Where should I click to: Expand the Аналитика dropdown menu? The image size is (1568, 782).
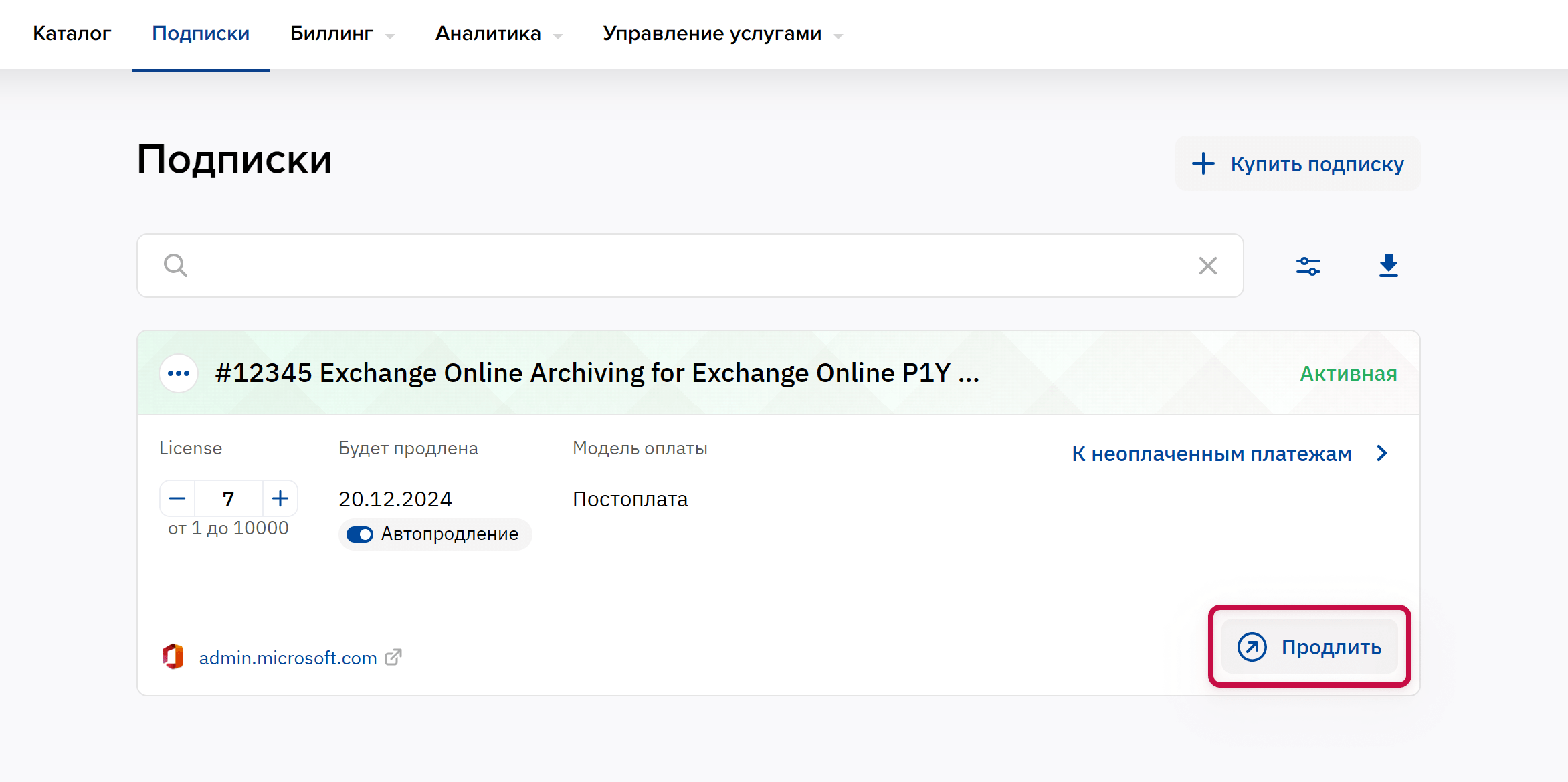pyautogui.click(x=498, y=34)
